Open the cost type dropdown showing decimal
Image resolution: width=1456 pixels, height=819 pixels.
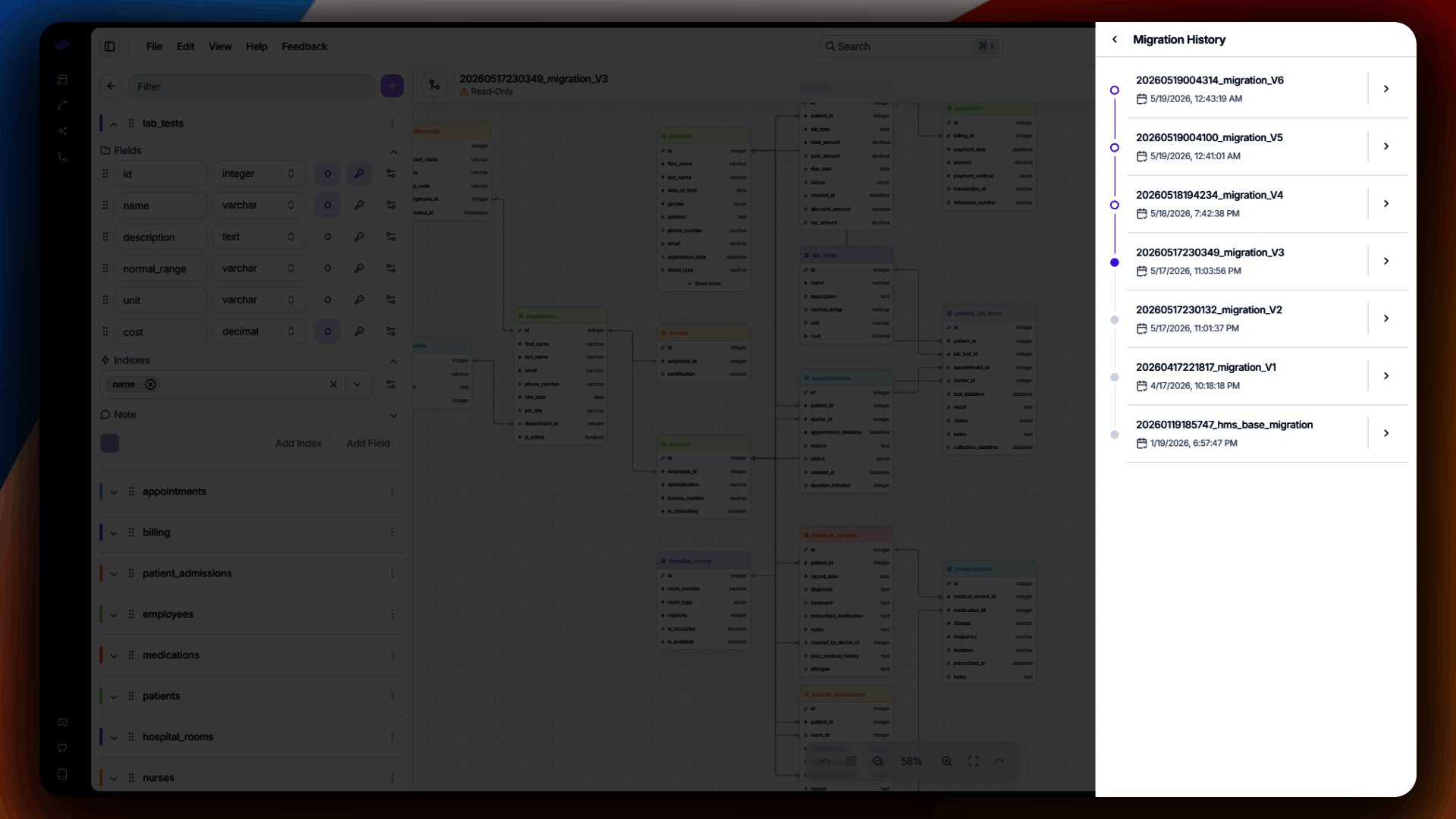coord(259,331)
